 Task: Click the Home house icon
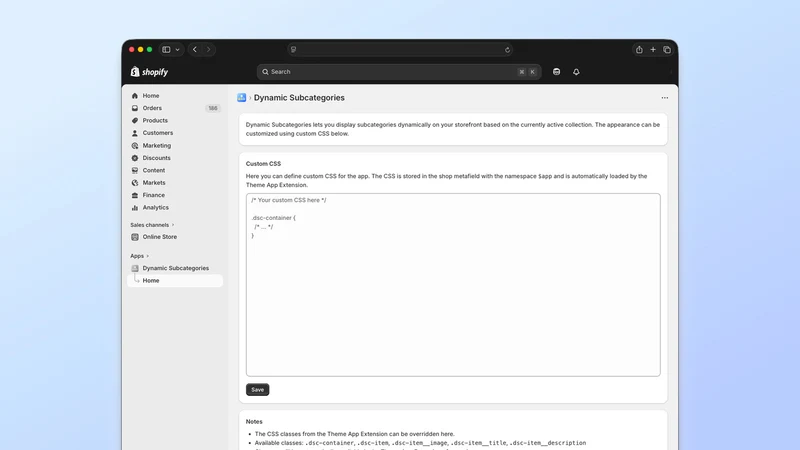[135, 95]
